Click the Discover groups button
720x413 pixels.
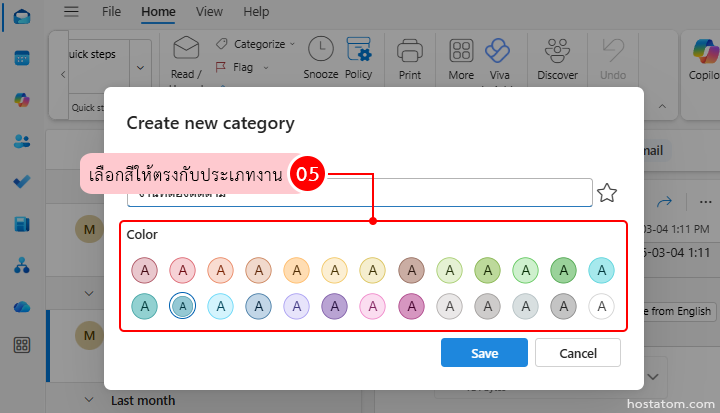click(557, 58)
